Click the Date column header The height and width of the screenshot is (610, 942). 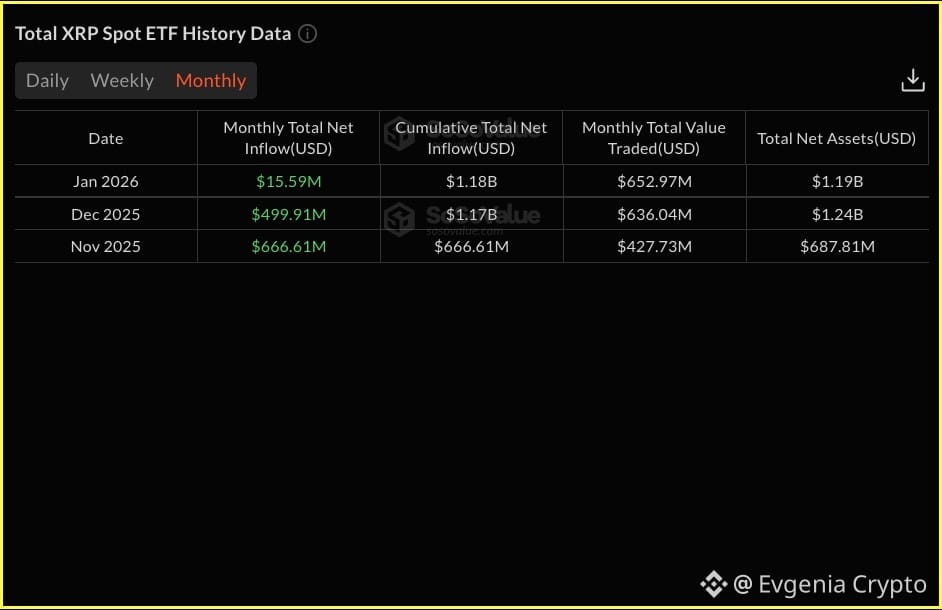click(106, 139)
